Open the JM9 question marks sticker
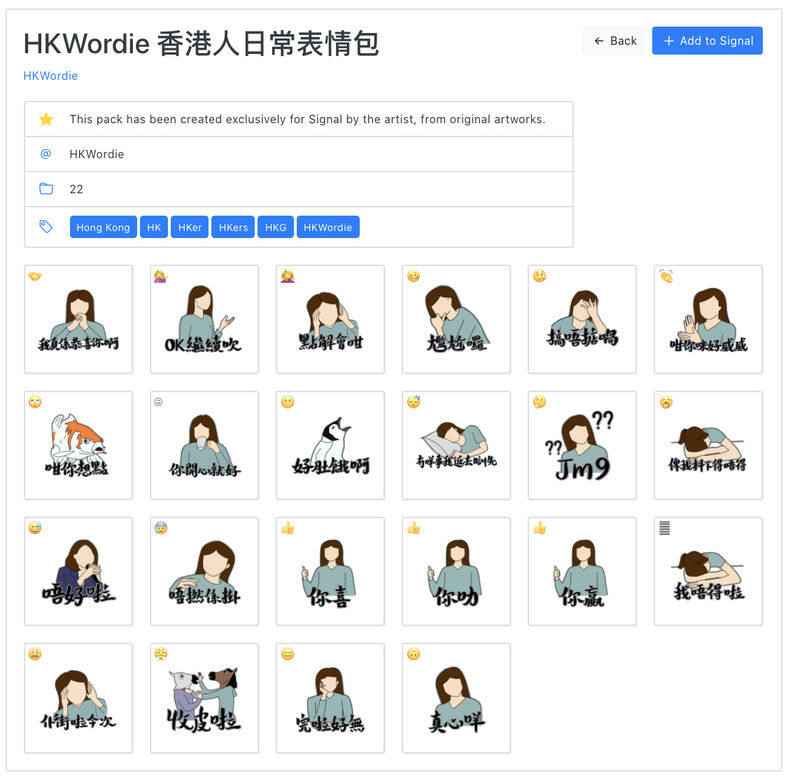This screenshot has width=788, height=780. (582, 446)
